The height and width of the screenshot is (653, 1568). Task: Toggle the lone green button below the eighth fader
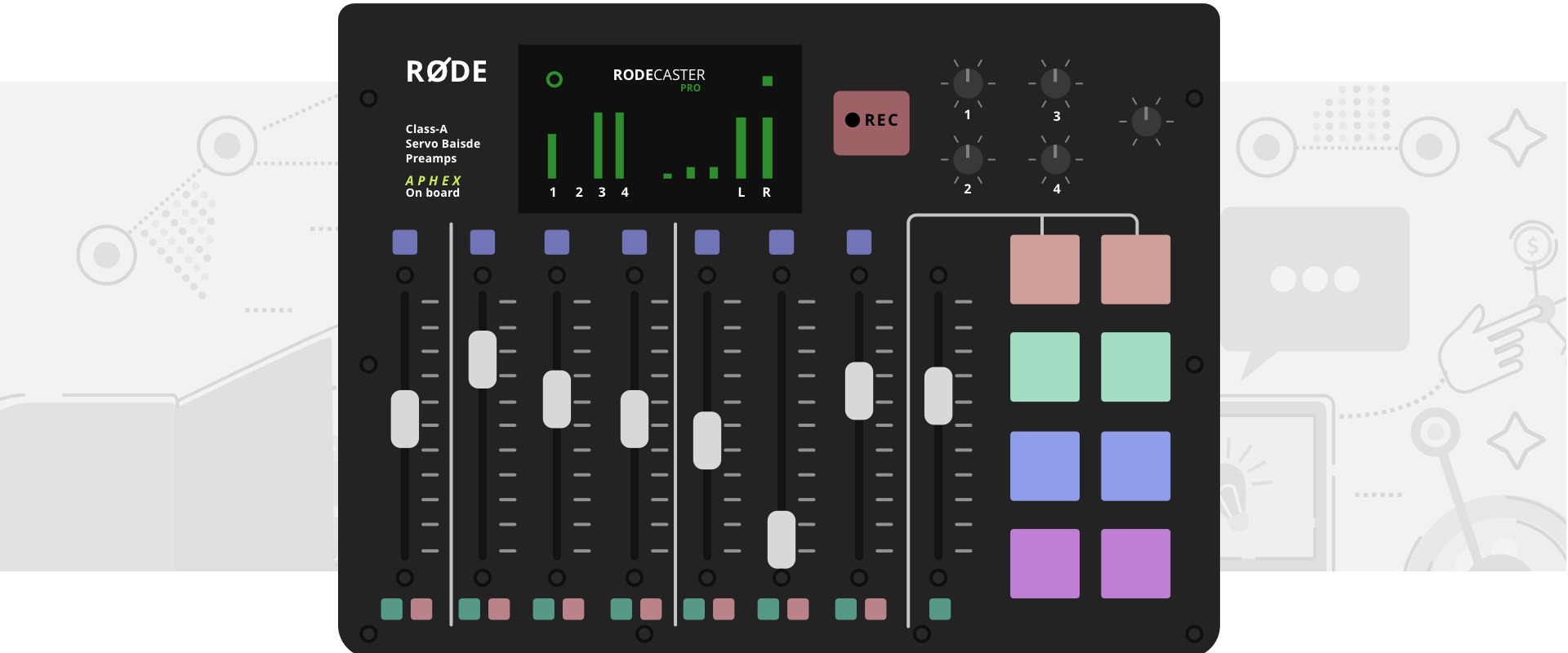[940, 609]
